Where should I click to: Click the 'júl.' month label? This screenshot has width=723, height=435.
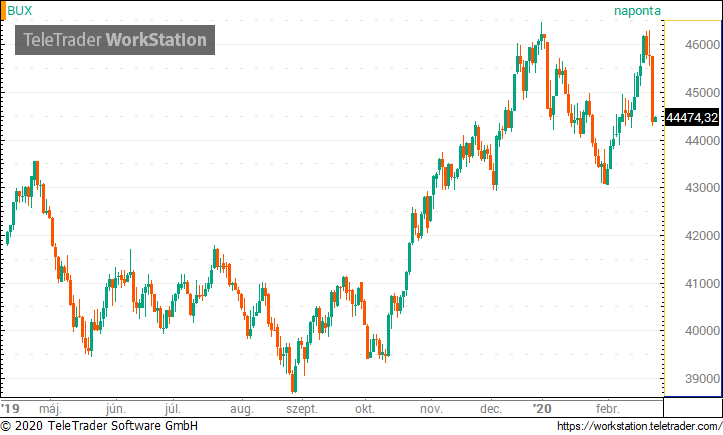(173, 409)
